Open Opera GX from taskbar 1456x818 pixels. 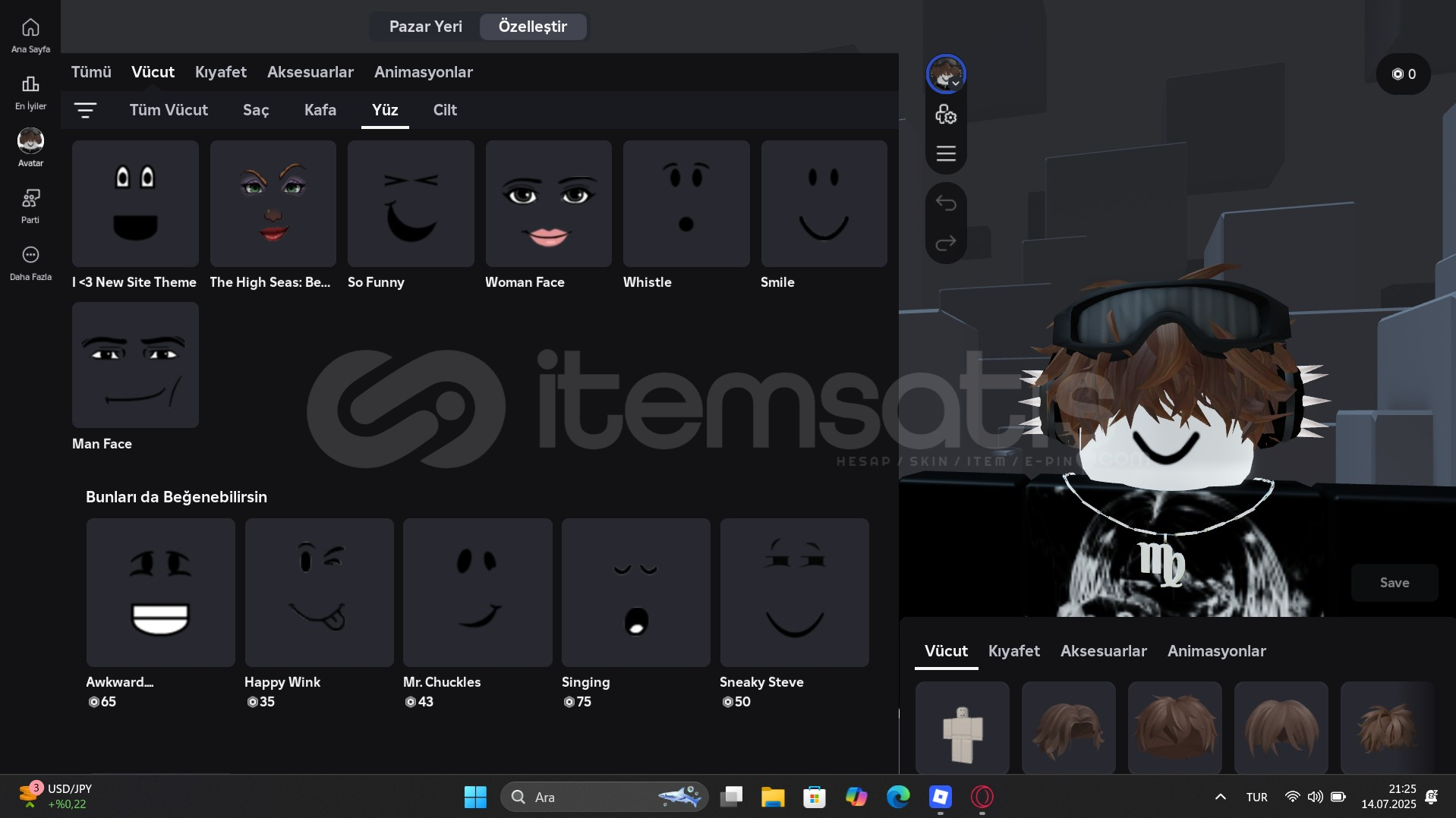[982, 797]
